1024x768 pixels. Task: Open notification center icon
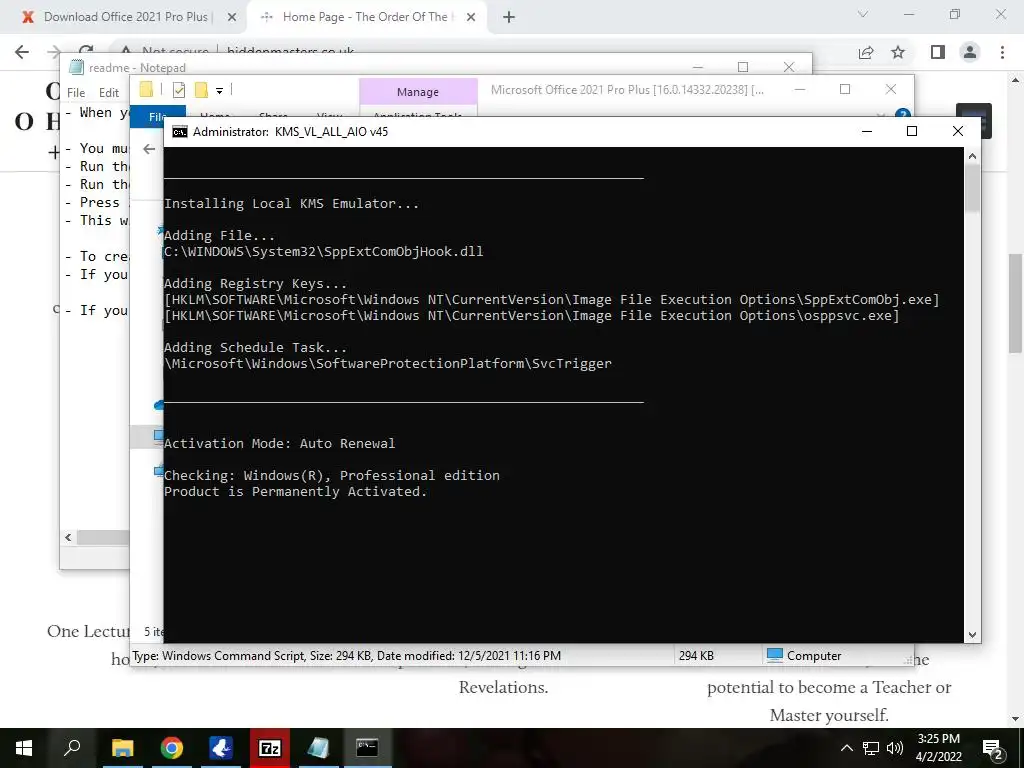[x=993, y=749]
